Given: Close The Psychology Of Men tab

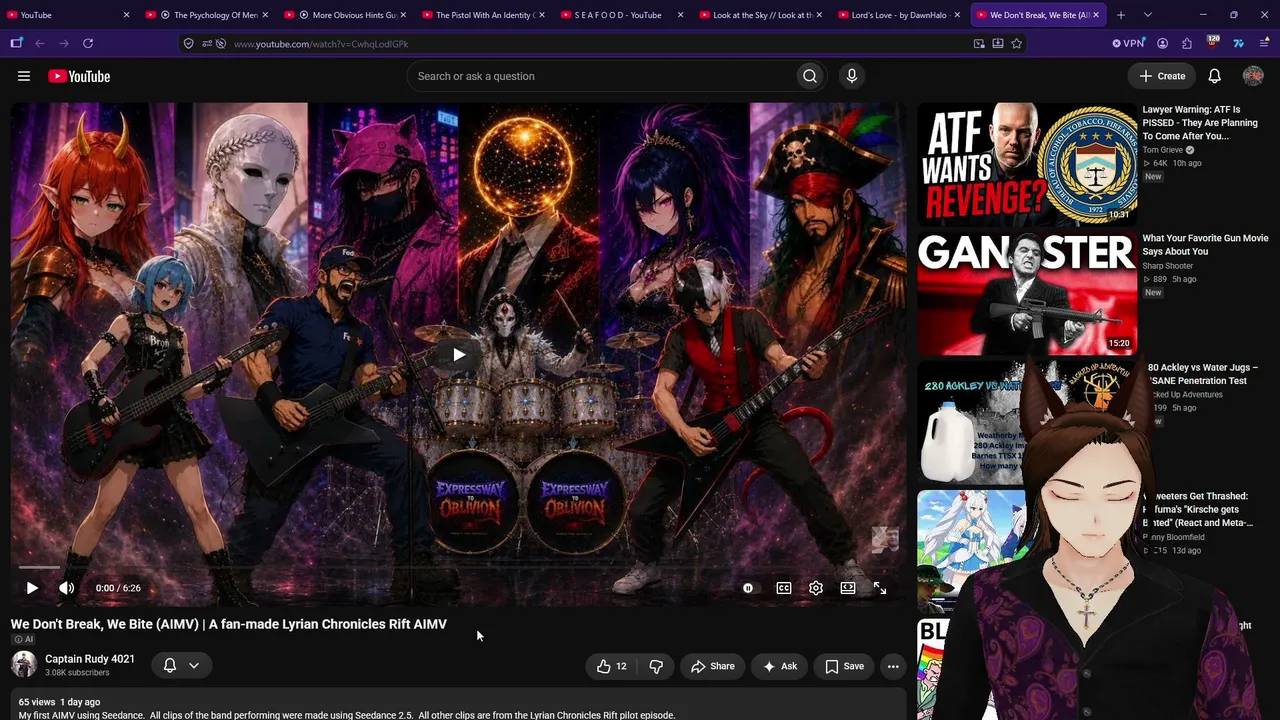Looking at the screenshot, I should 265,15.
